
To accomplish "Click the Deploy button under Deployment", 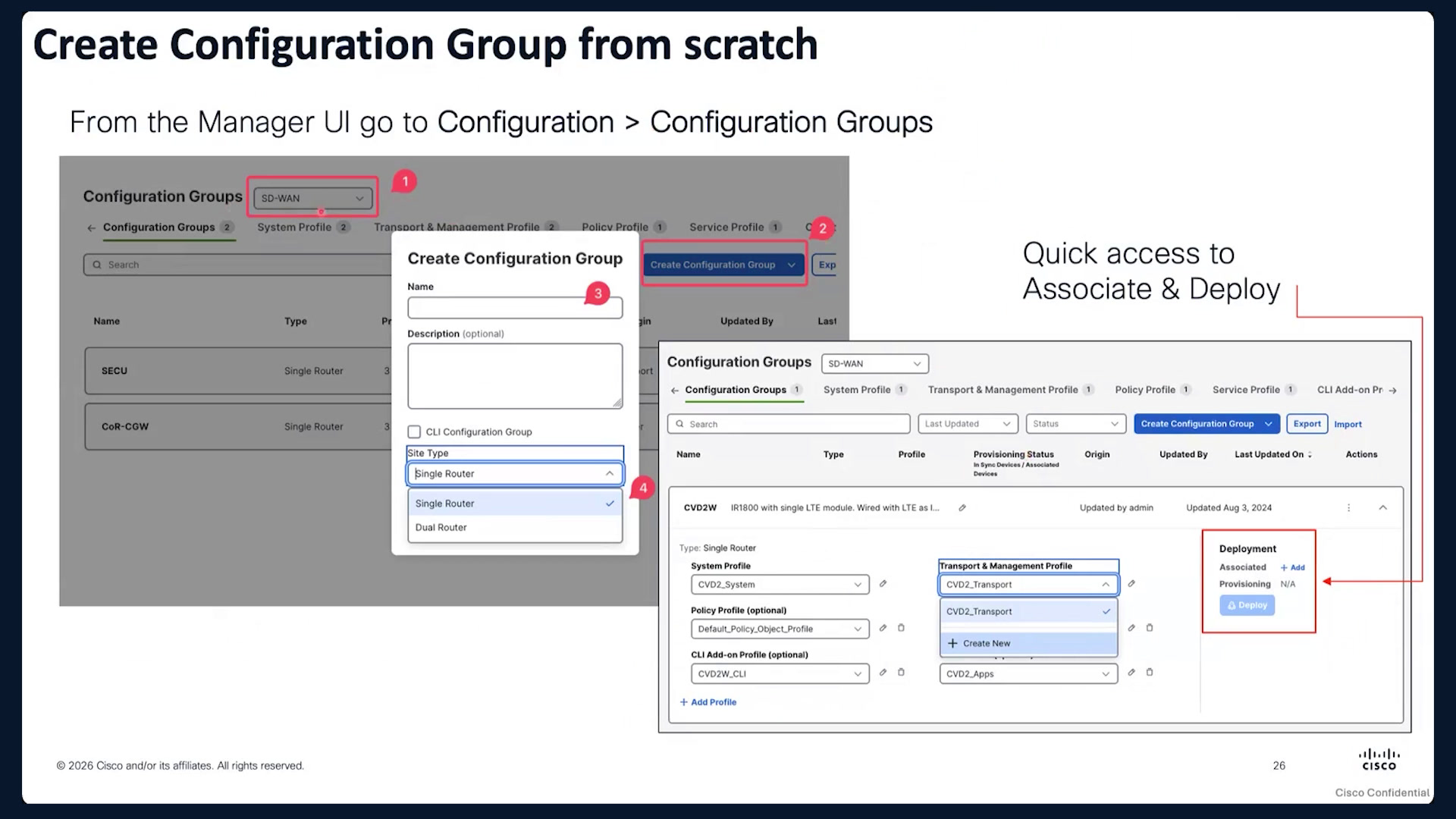I will click(x=1247, y=605).
